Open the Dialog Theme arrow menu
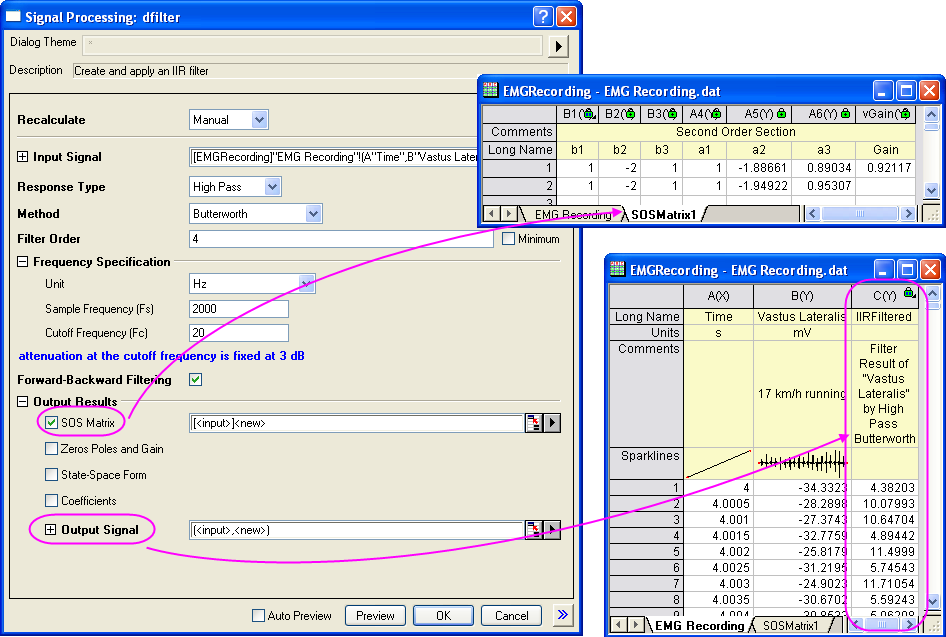Image resolution: width=946 pixels, height=637 pixels. click(x=558, y=45)
